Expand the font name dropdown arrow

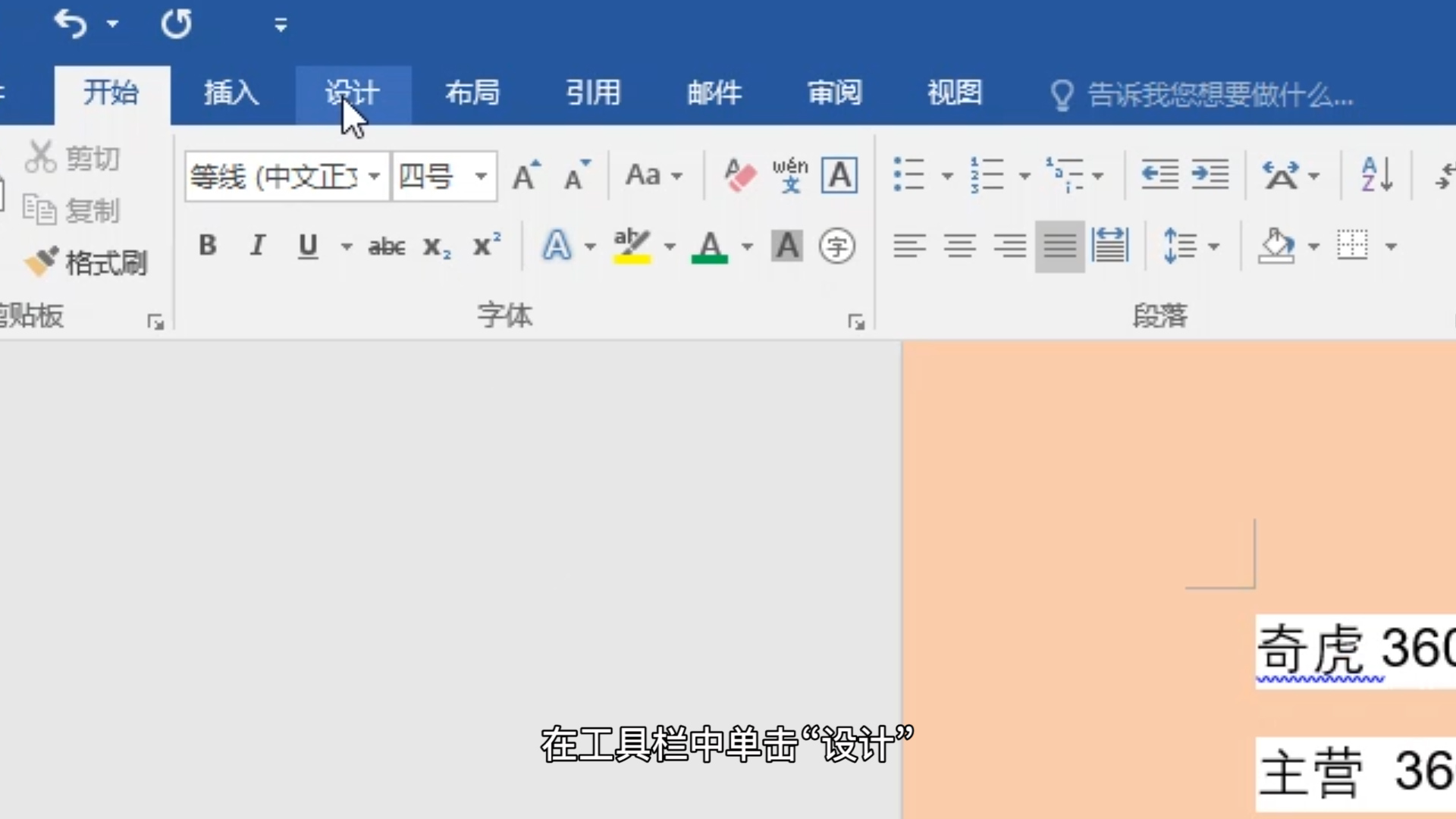[375, 177]
